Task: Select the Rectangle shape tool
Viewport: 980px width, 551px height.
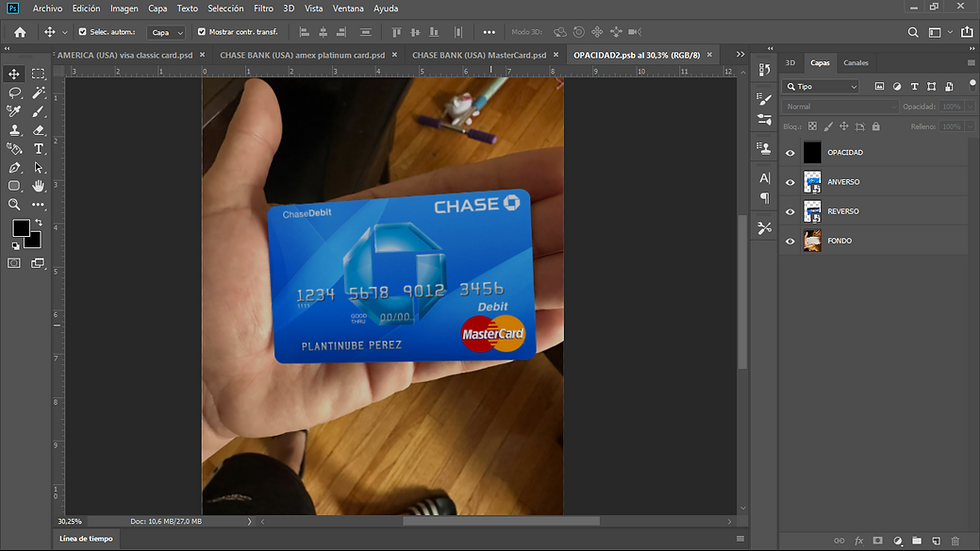Action: click(14, 186)
